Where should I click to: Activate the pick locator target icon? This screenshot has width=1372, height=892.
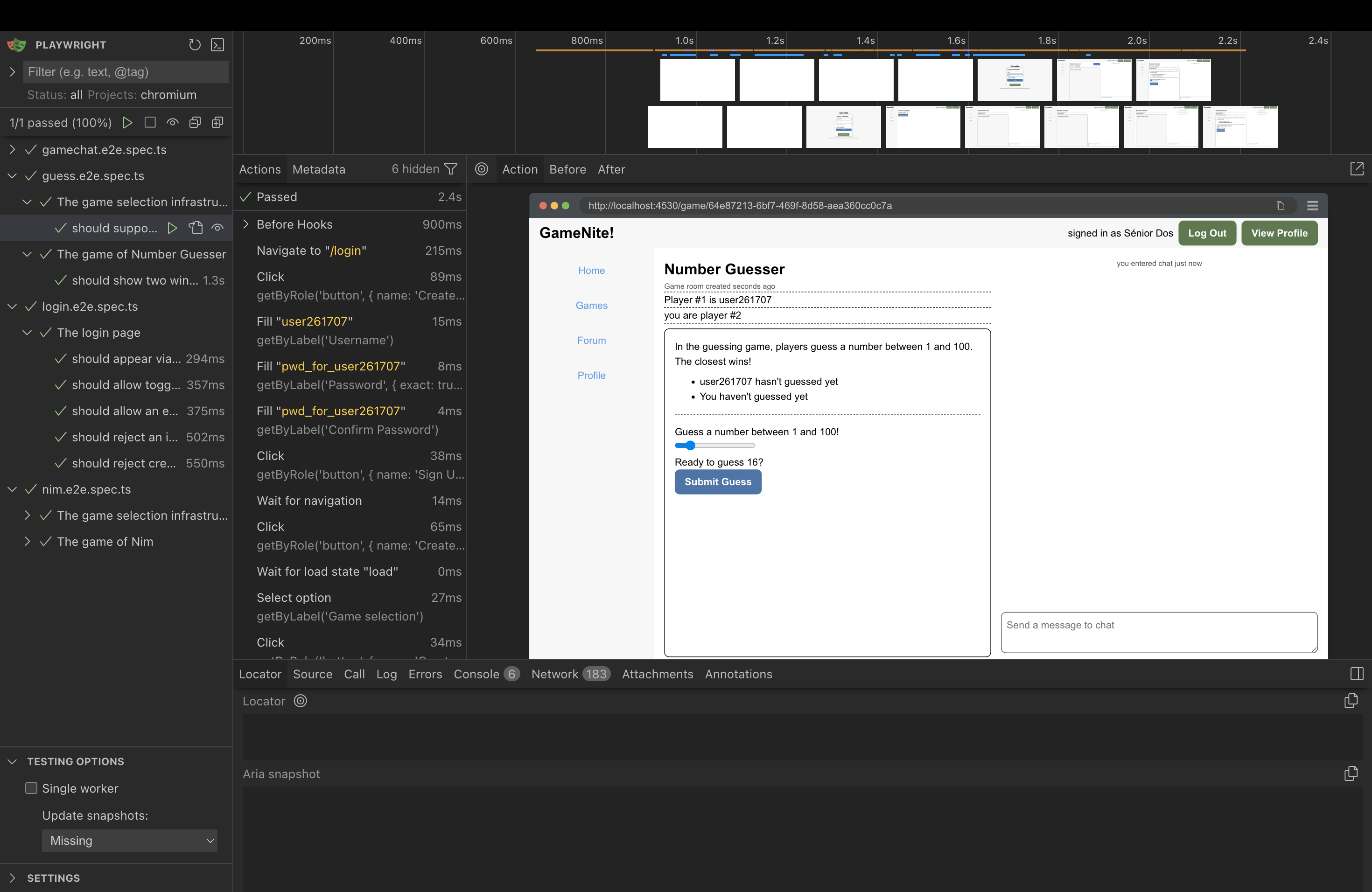click(x=482, y=169)
